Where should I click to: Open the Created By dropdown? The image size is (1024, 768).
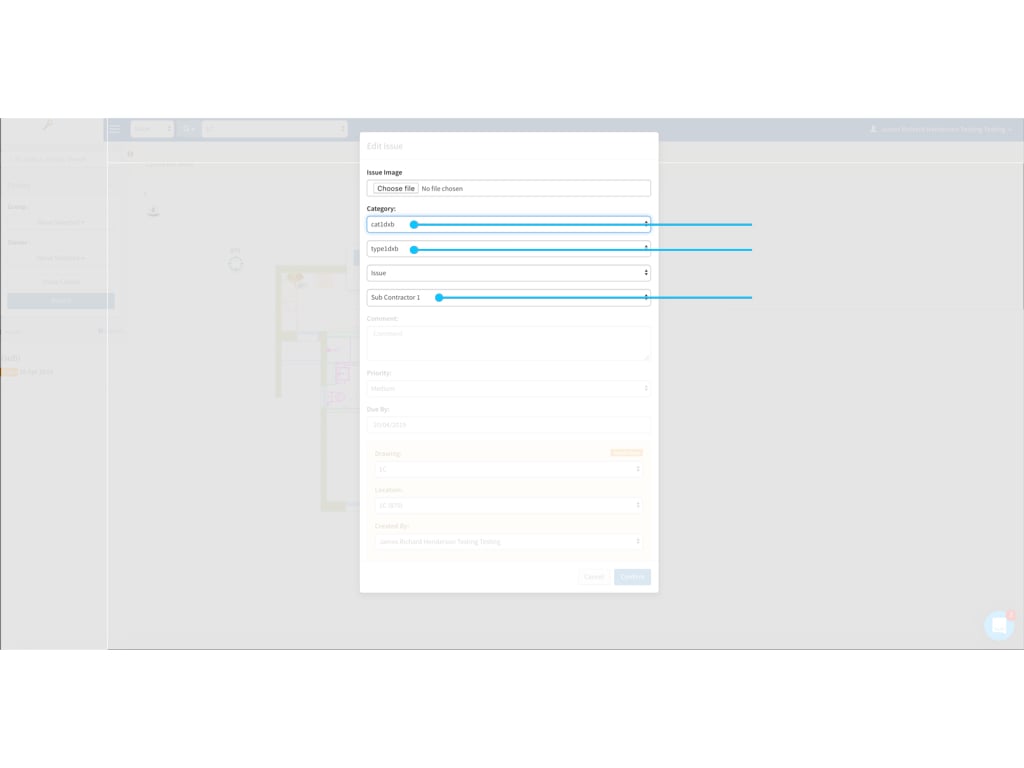(508, 541)
